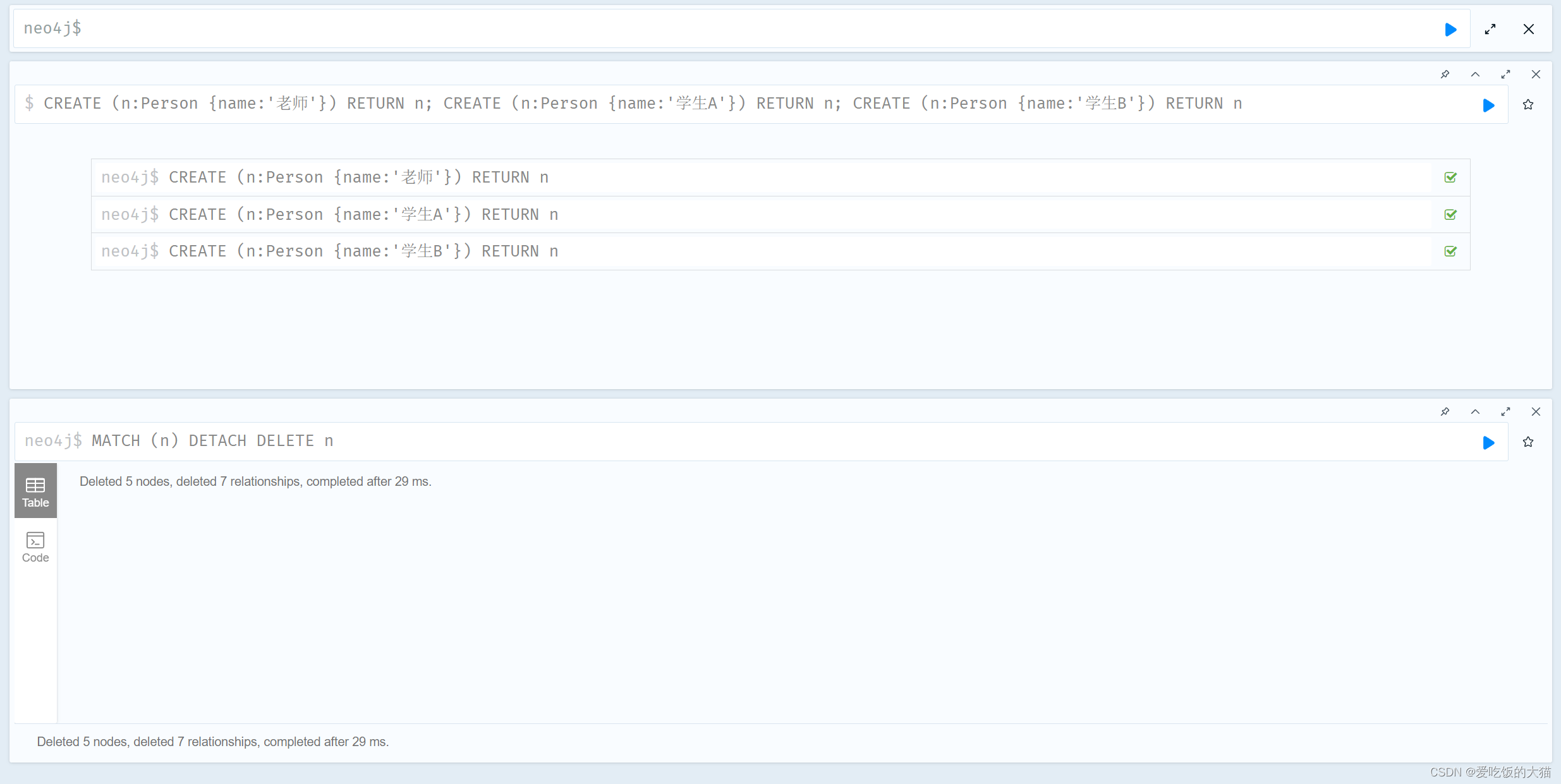1561x784 pixels.
Task: Fullscreen the DETACH DELETE result frame
Action: 1505,412
